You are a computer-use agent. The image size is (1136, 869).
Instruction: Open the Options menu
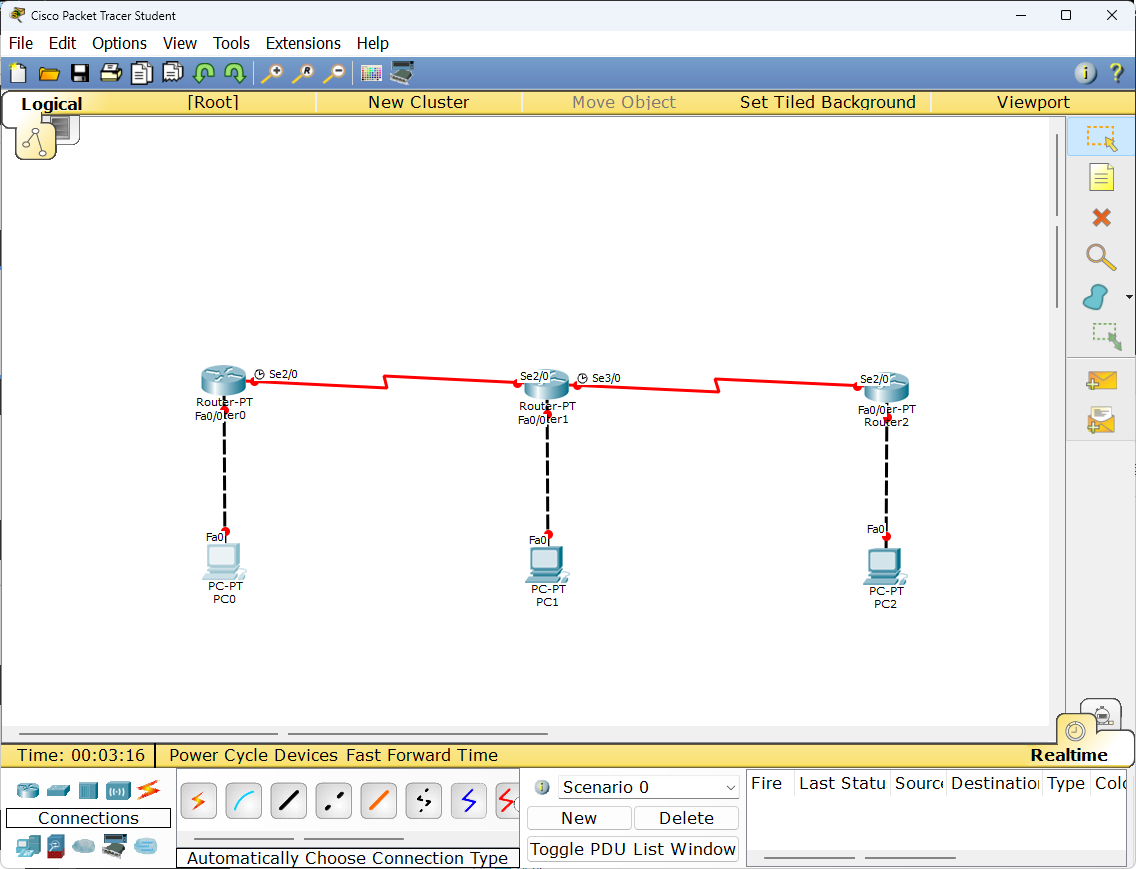120,43
